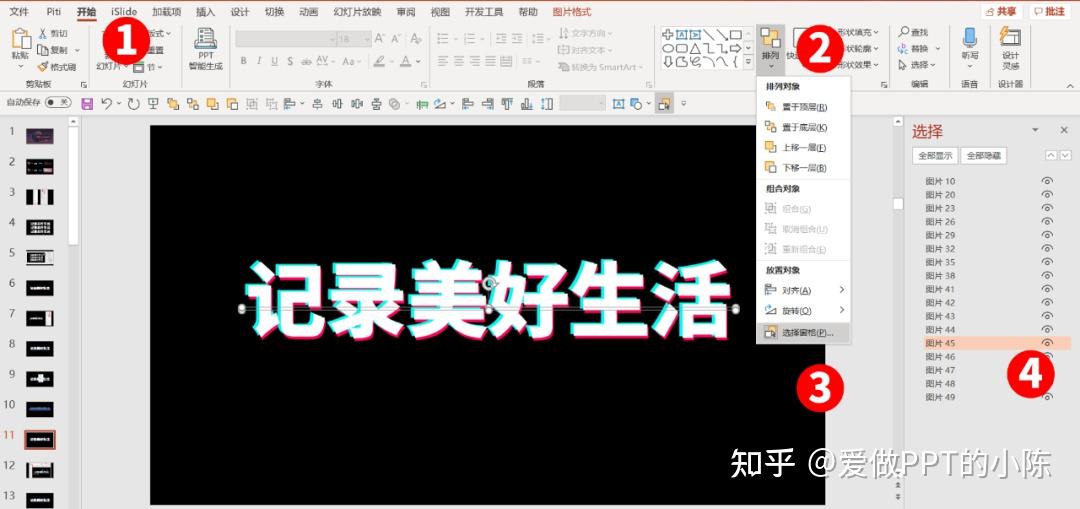Image resolution: width=1080 pixels, height=509 pixels.
Task: Choose 置于顶层(R) from arrange menu
Action: point(803,107)
